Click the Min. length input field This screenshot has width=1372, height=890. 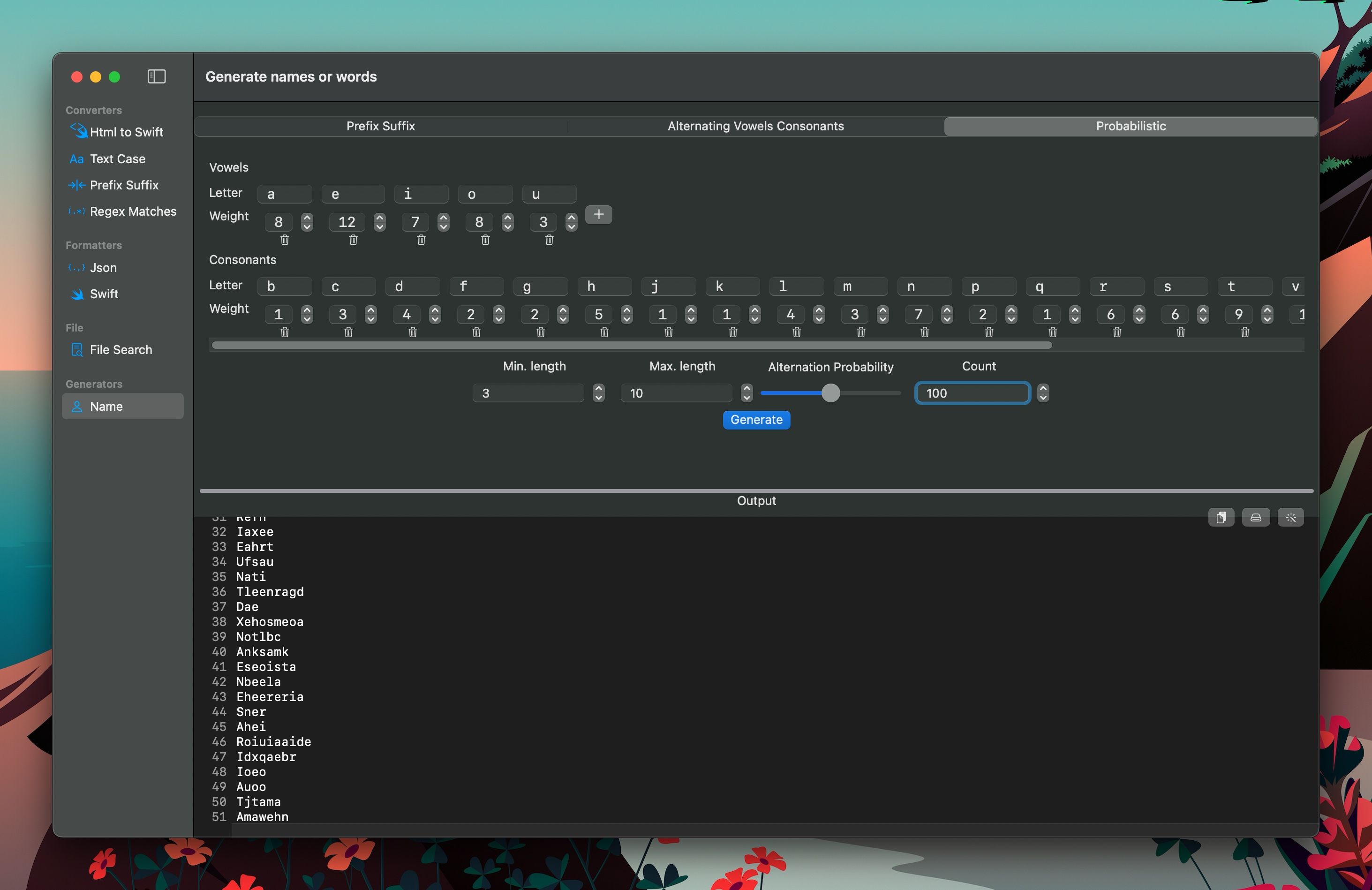pyautogui.click(x=528, y=393)
